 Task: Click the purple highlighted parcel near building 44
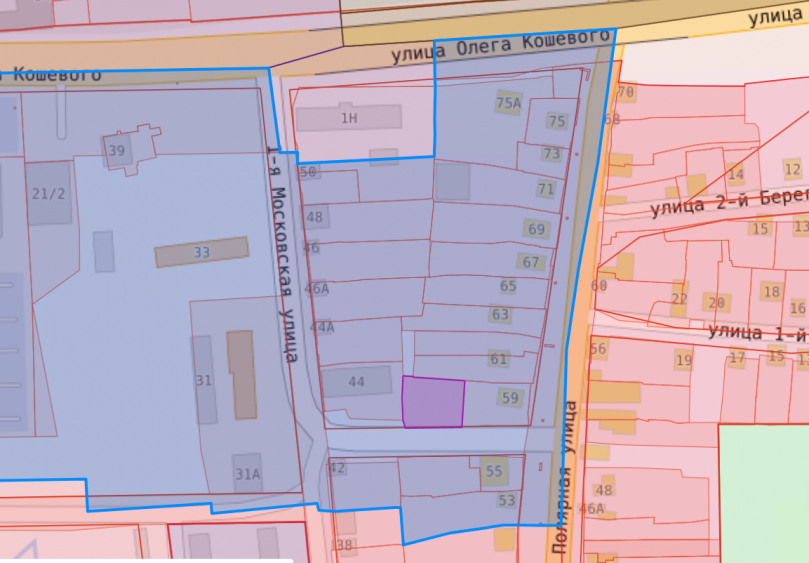tap(433, 403)
